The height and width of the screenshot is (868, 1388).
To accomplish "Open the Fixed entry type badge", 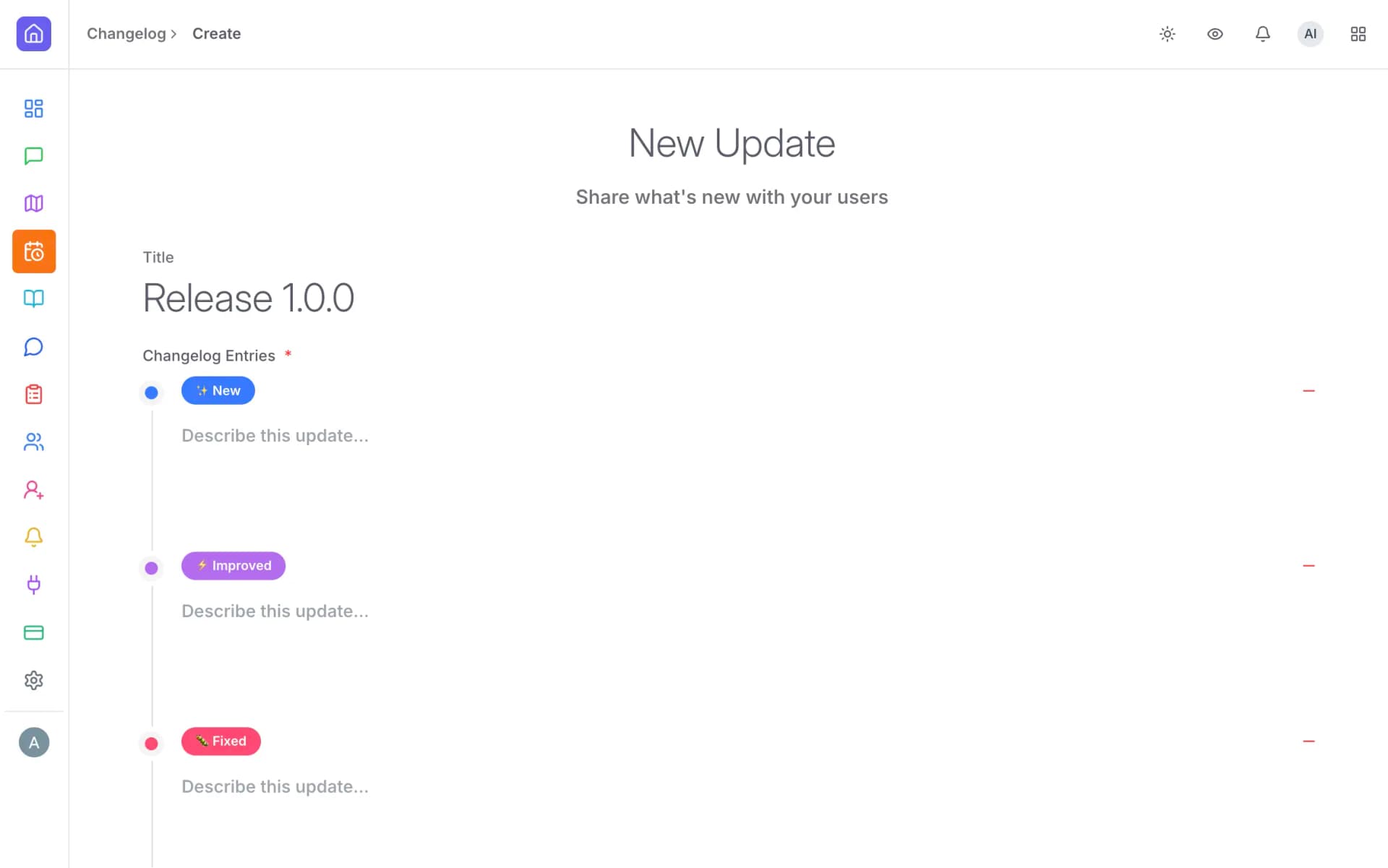I will [220, 741].
